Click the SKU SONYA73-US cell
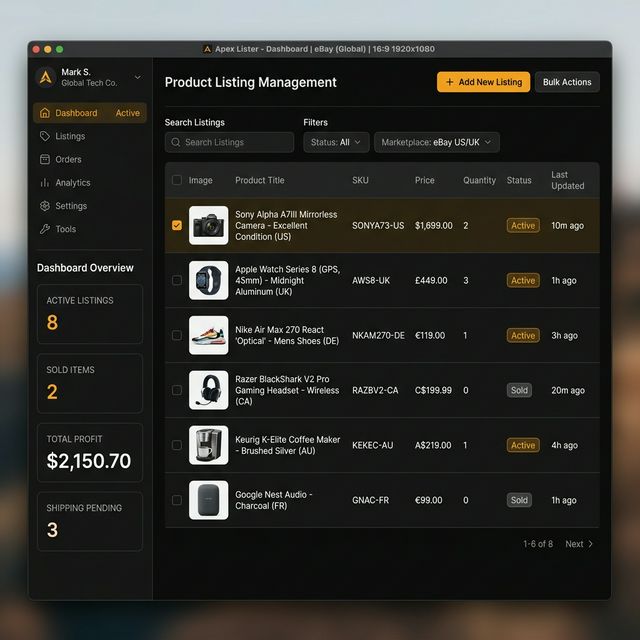This screenshot has width=640, height=640. 378,226
